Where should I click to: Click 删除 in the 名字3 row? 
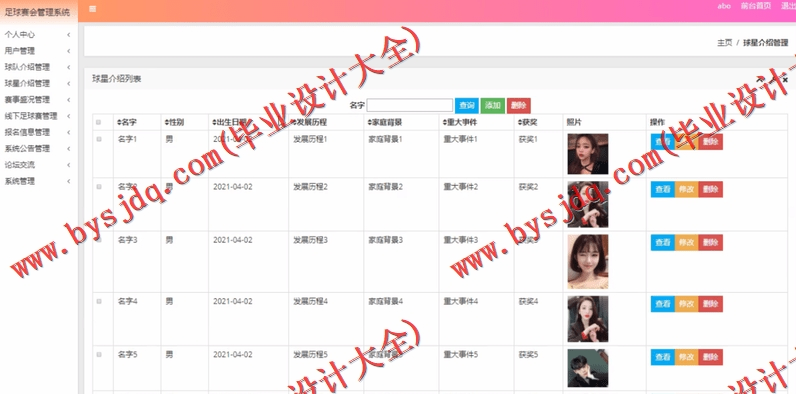pyautogui.click(x=711, y=243)
